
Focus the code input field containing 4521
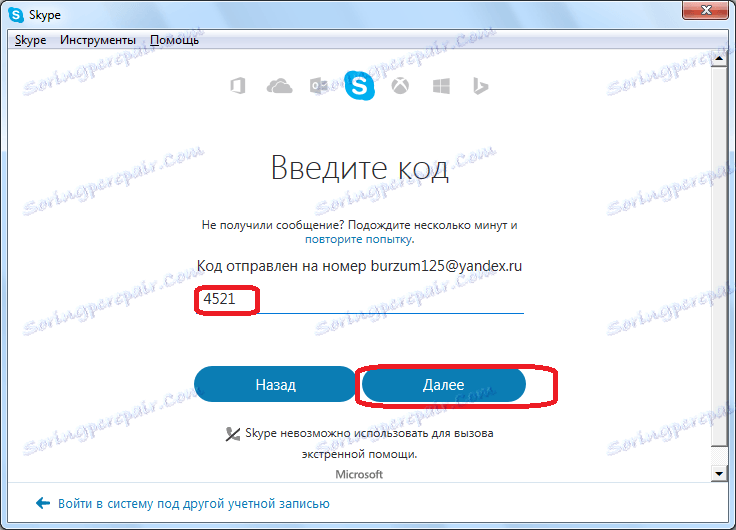360,300
